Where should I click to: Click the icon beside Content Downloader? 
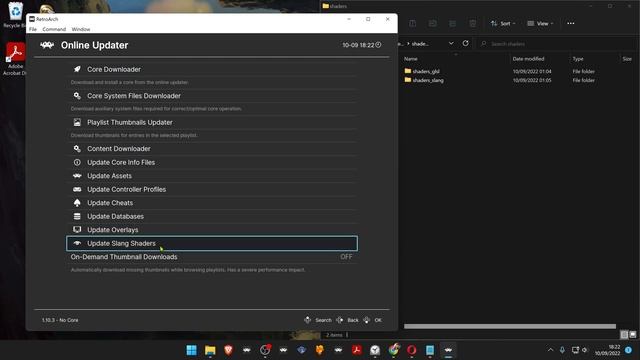(x=77, y=149)
